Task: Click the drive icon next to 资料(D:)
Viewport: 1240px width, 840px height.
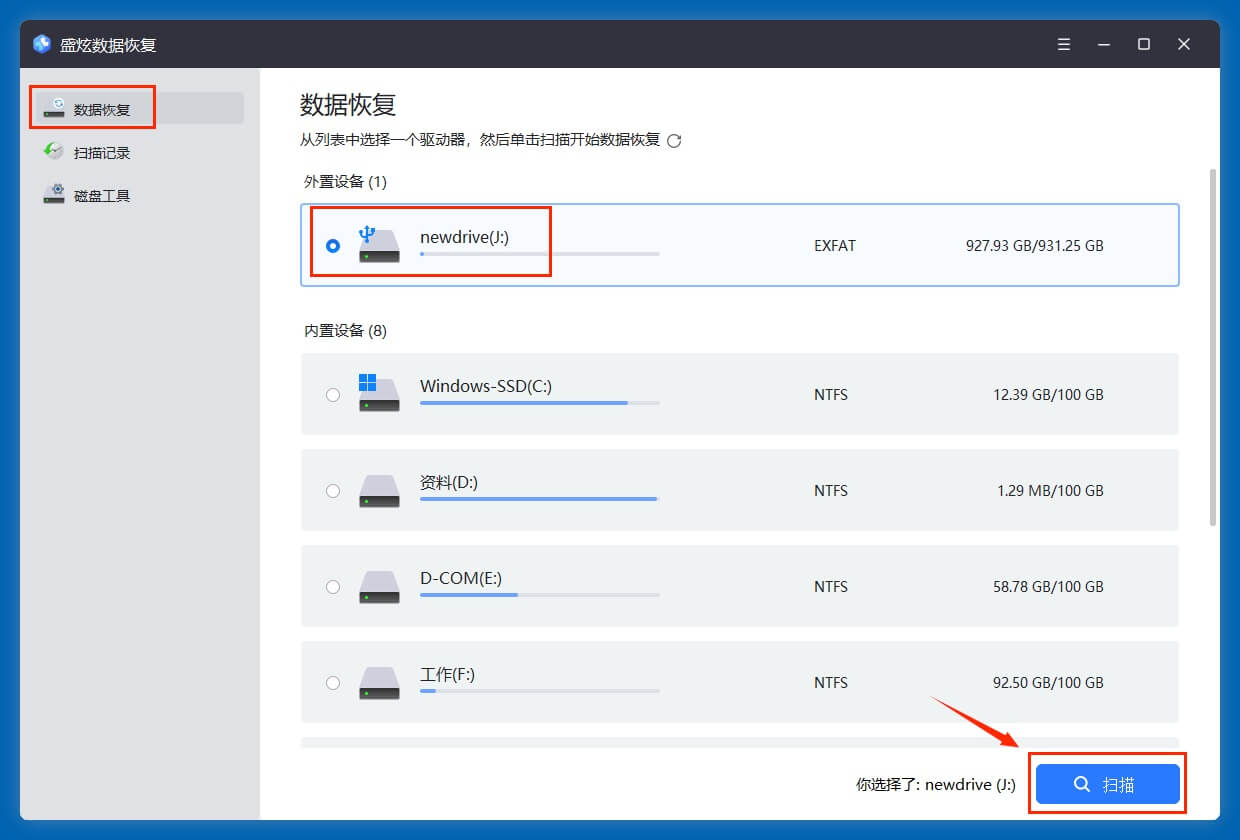Action: tap(378, 489)
